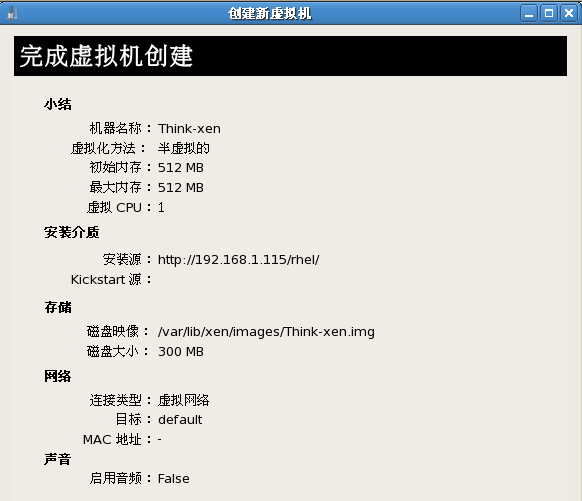
Task: Click the 启用音频 False value
Action: click(x=174, y=479)
